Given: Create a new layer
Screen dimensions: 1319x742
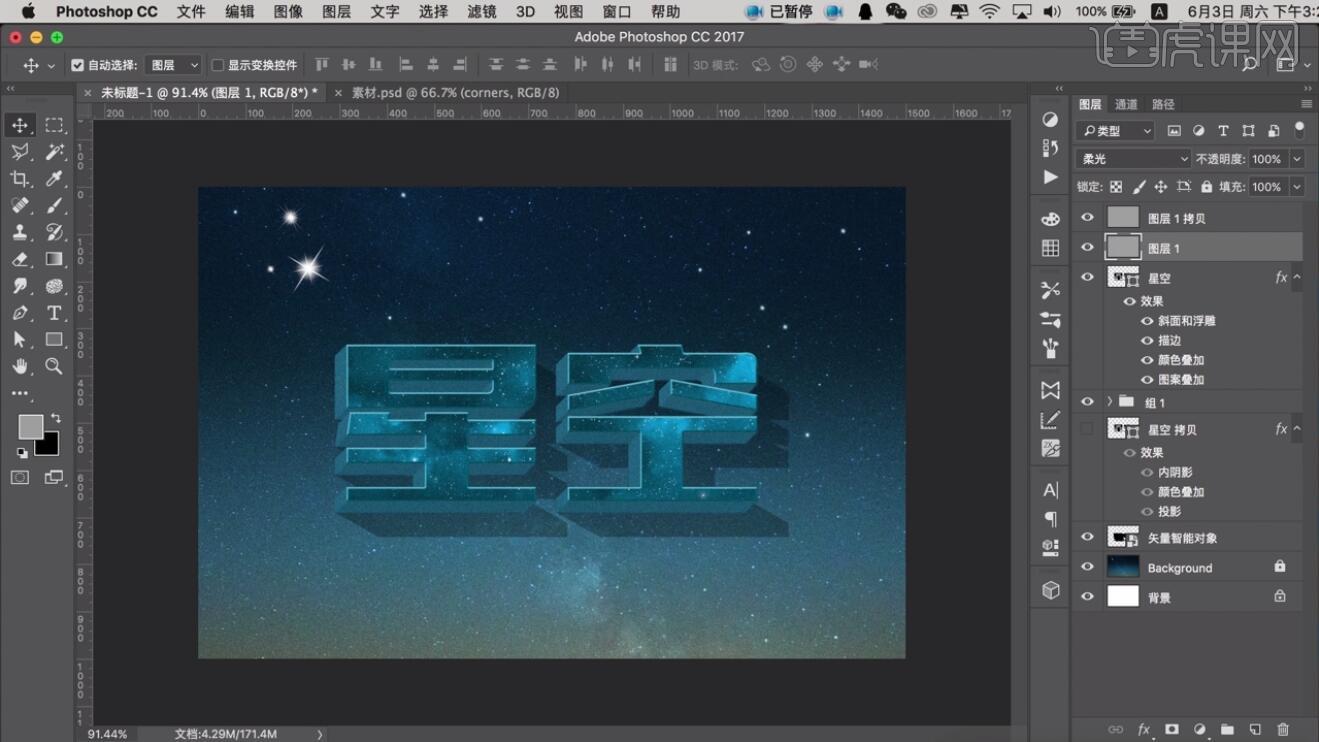Looking at the screenshot, I should [1255, 730].
